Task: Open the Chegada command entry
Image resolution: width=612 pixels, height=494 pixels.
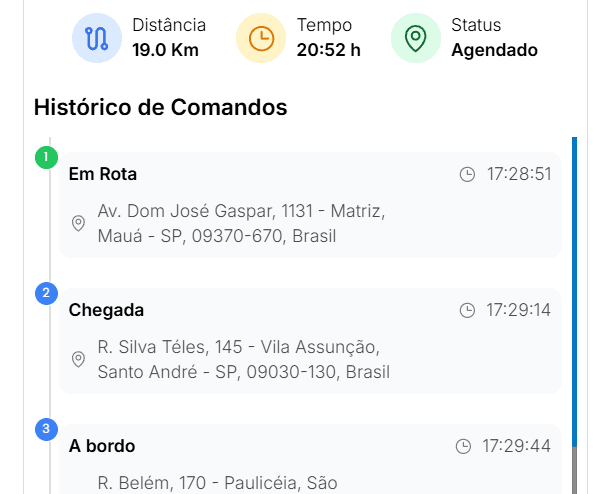Action: click(x=107, y=310)
